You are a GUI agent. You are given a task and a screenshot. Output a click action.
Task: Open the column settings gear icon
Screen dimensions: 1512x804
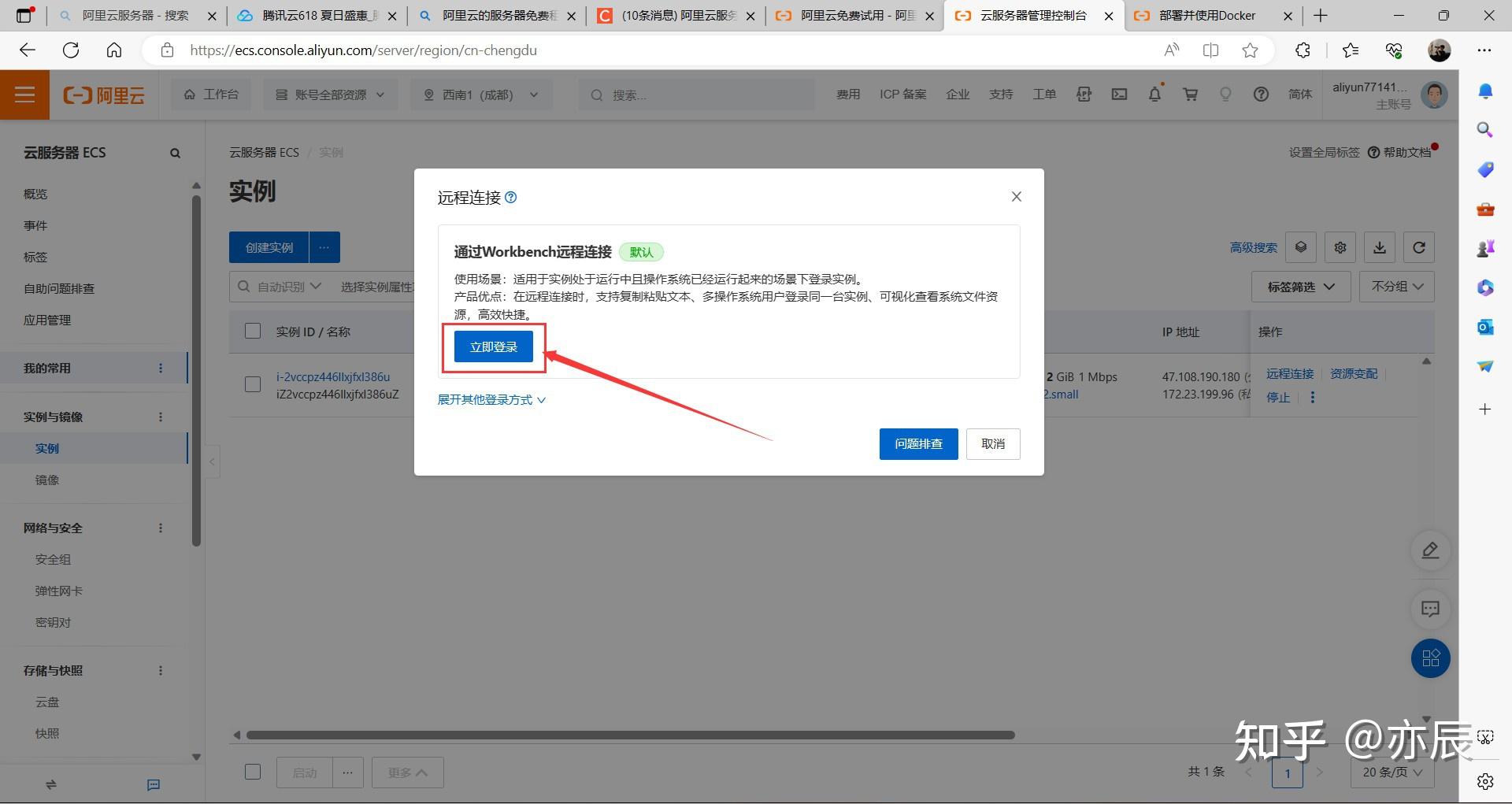(1340, 247)
